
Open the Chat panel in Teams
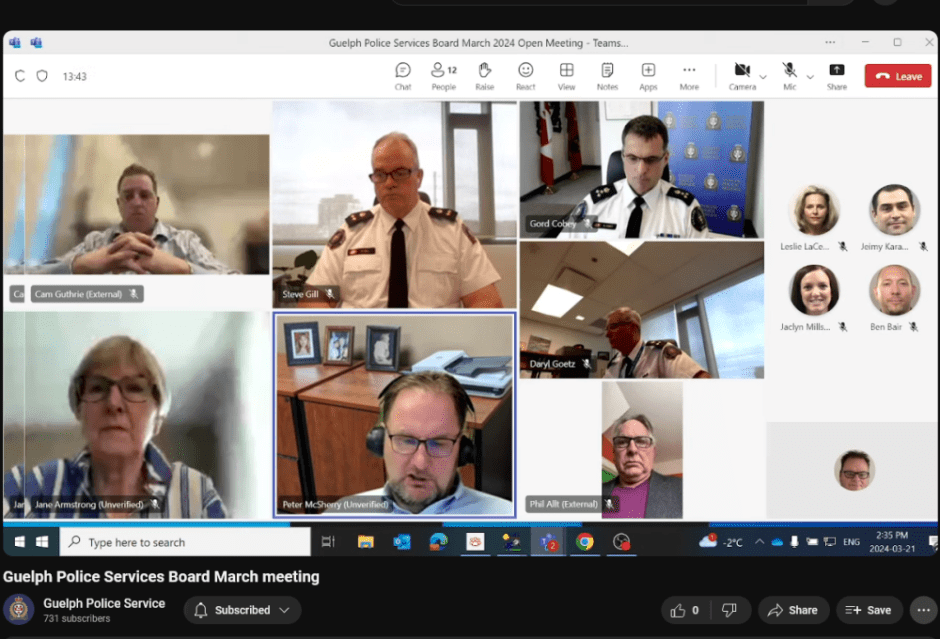(x=403, y=76)
